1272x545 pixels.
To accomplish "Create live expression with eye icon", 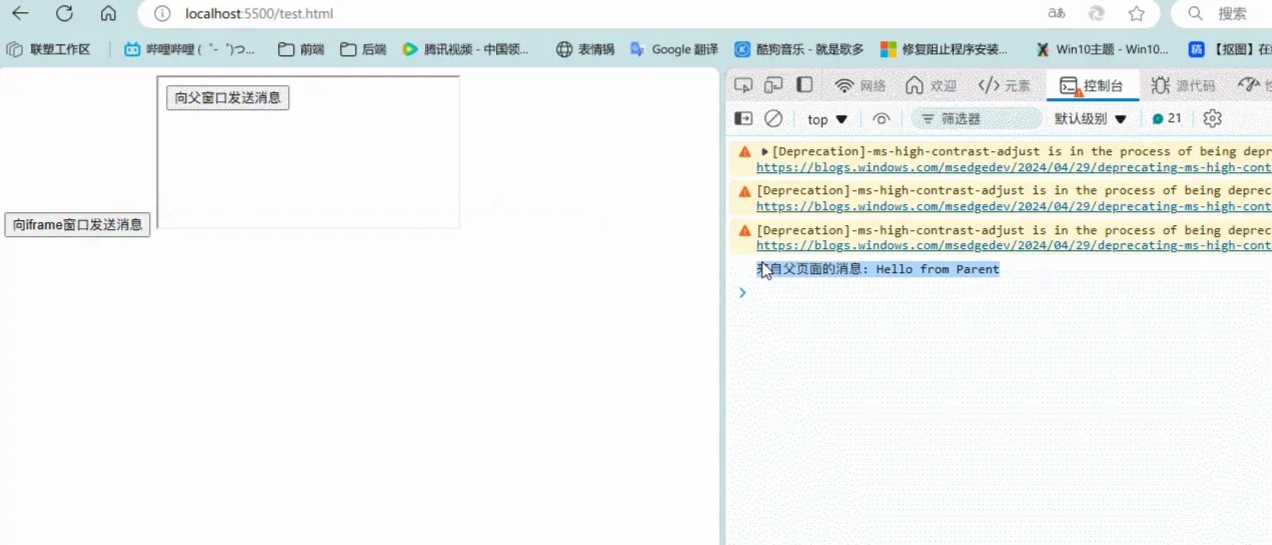I will tap(881, 119).
